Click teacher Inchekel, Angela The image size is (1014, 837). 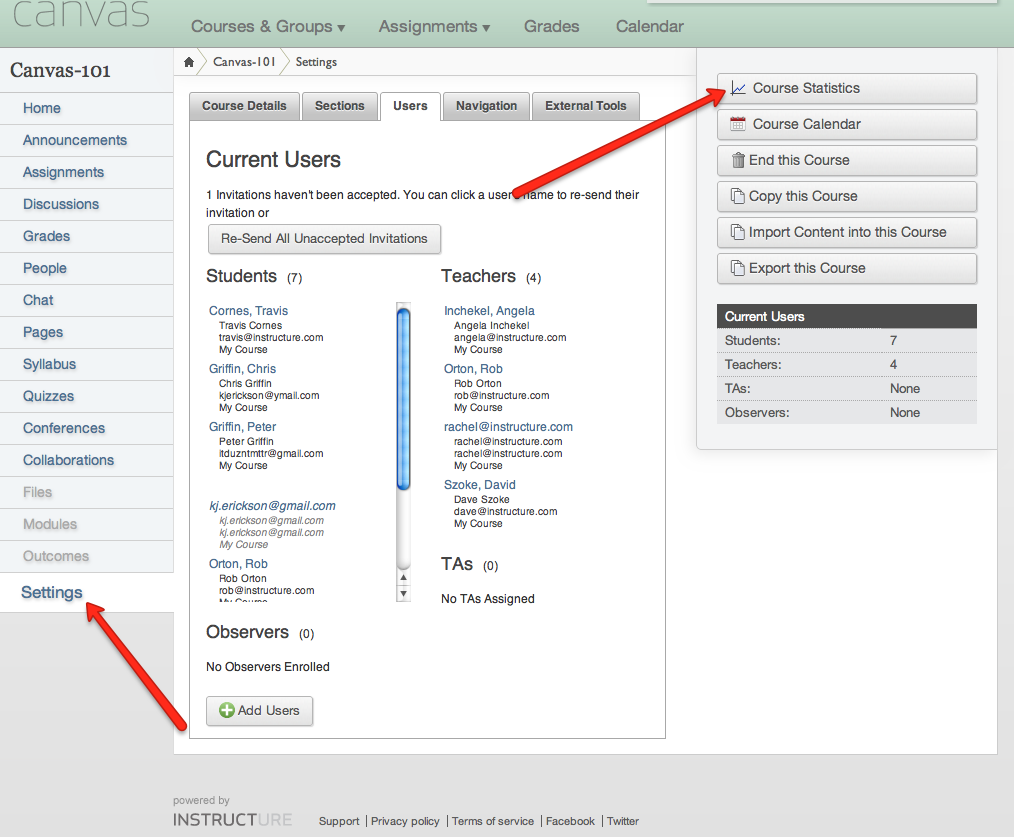[490, 311]
